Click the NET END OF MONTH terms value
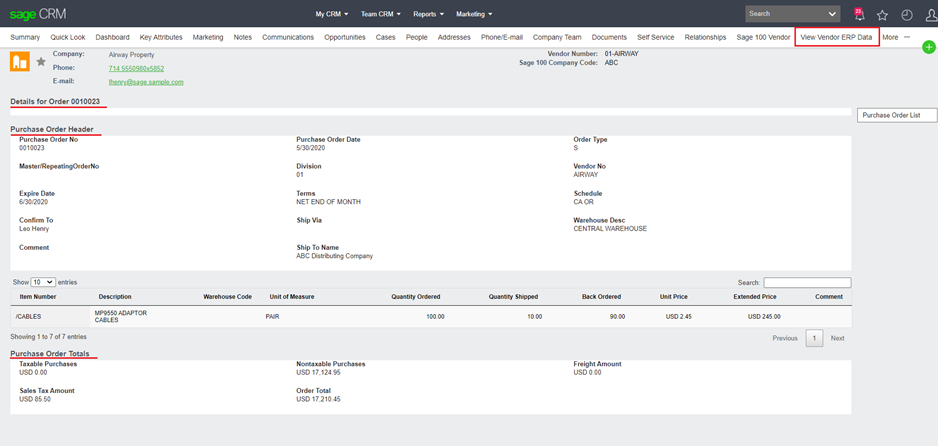The image size is (938, 446). [328, 202]
